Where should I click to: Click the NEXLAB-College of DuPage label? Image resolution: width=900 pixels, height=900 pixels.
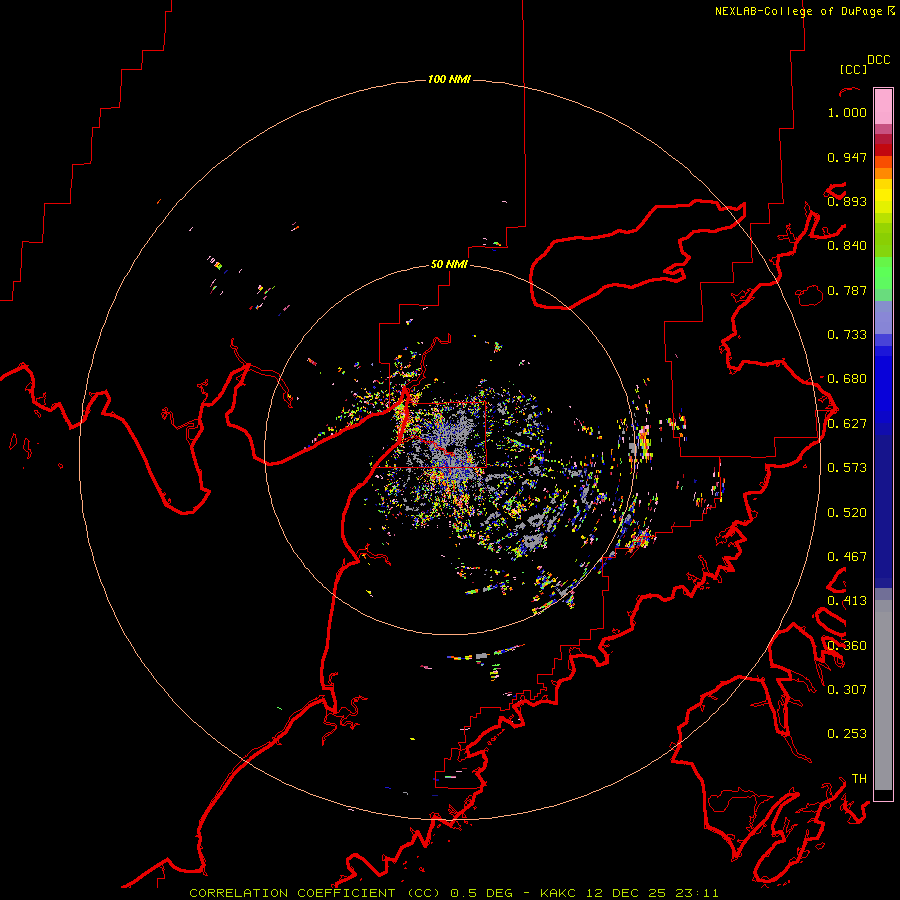pos(805,11)
